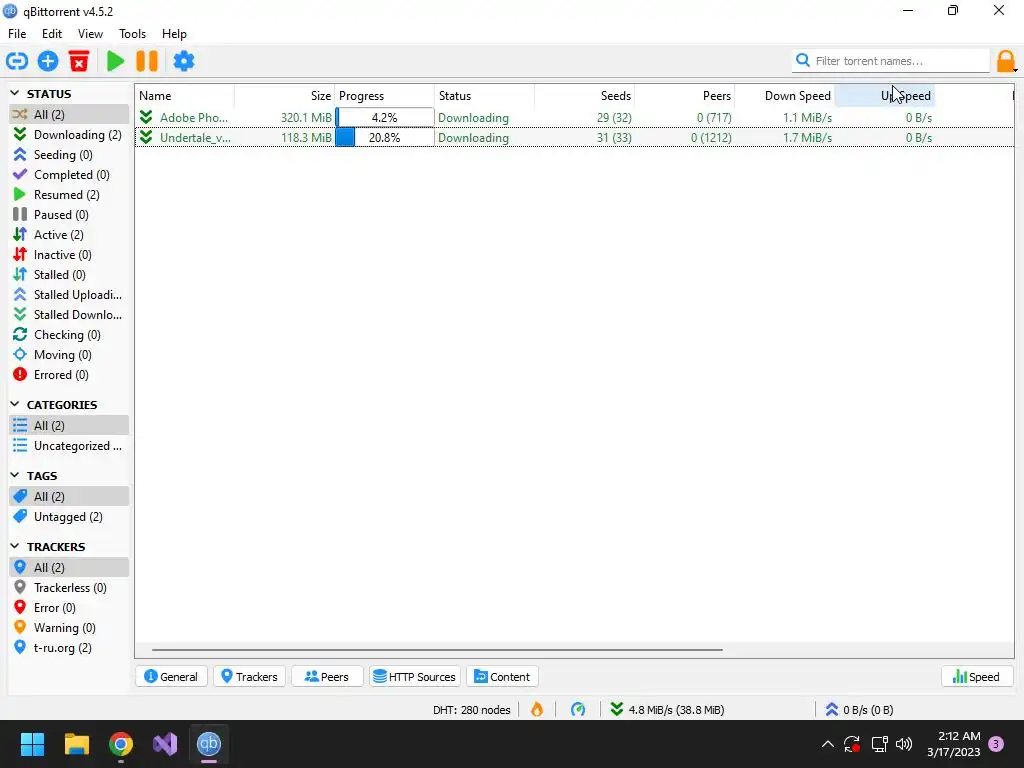Select Uncategorized category filter
Viewport: 1024px width, 768px height.
(69, 445)
